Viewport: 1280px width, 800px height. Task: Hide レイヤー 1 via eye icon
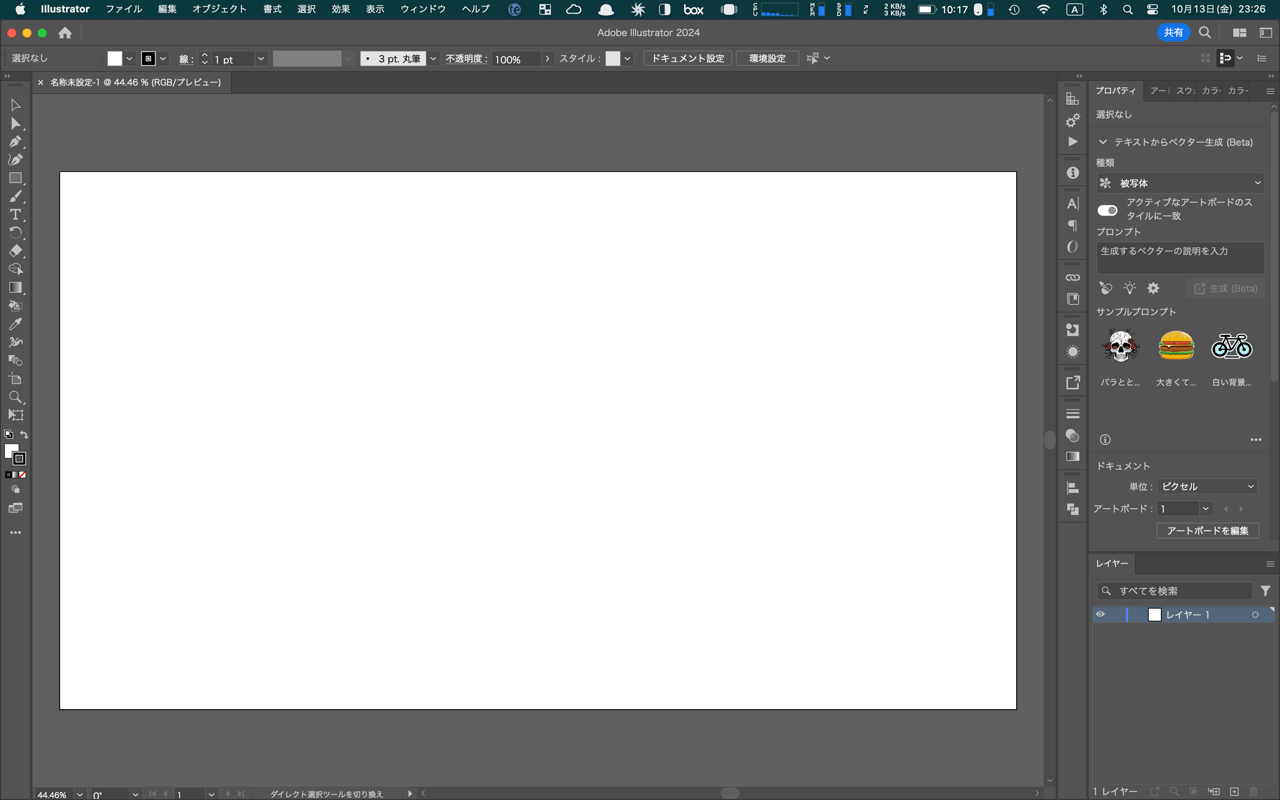(1100, 615)
